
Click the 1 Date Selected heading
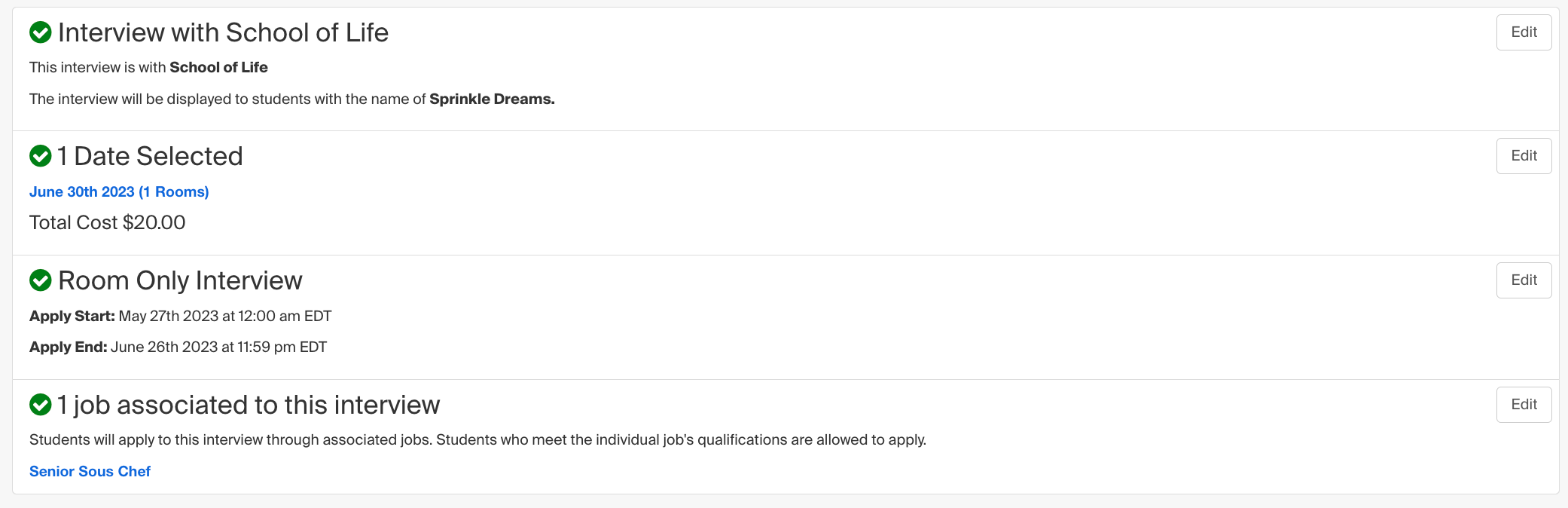151,156
